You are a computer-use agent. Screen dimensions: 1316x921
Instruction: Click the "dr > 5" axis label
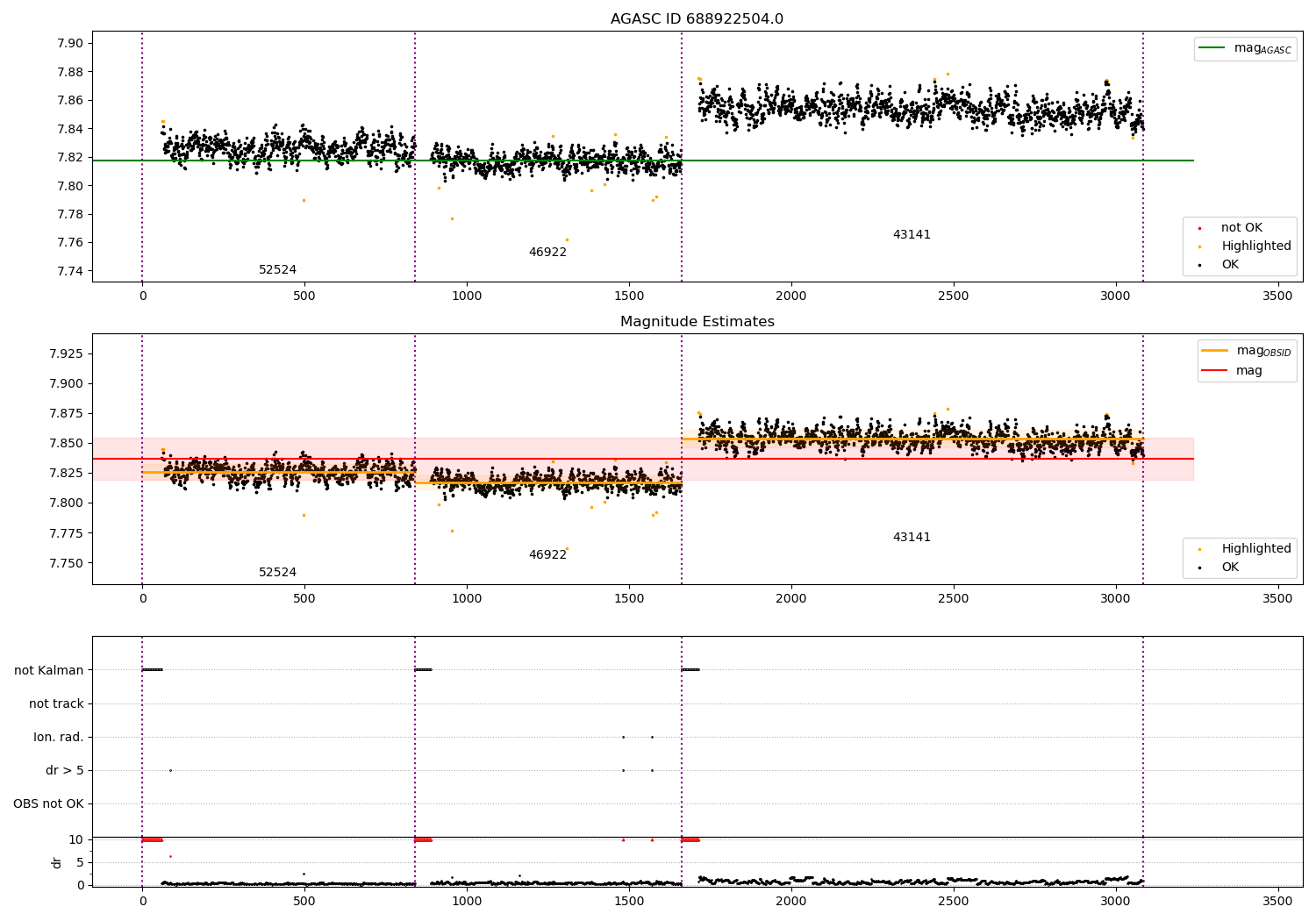[65, 771]
